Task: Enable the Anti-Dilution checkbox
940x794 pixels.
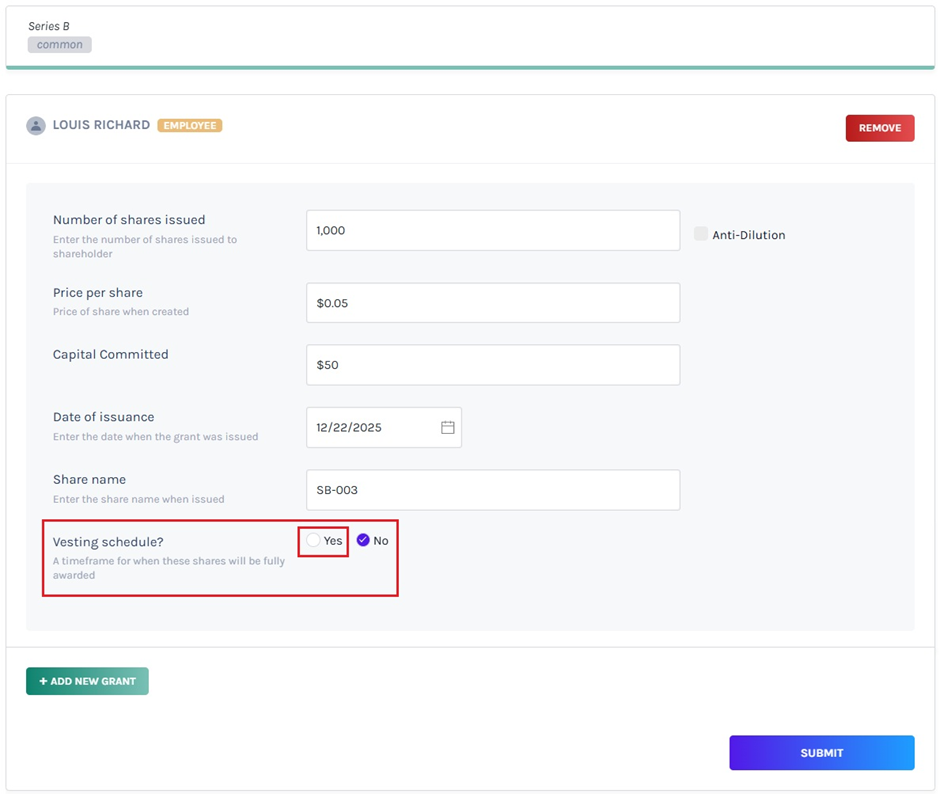Action: point(701,234)
